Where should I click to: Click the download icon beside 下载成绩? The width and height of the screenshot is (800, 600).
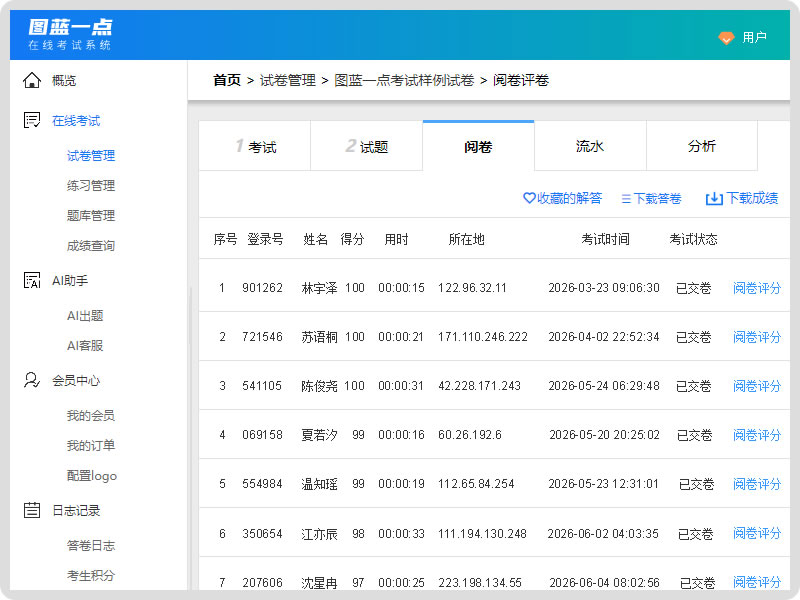click(x=714, y=198)
